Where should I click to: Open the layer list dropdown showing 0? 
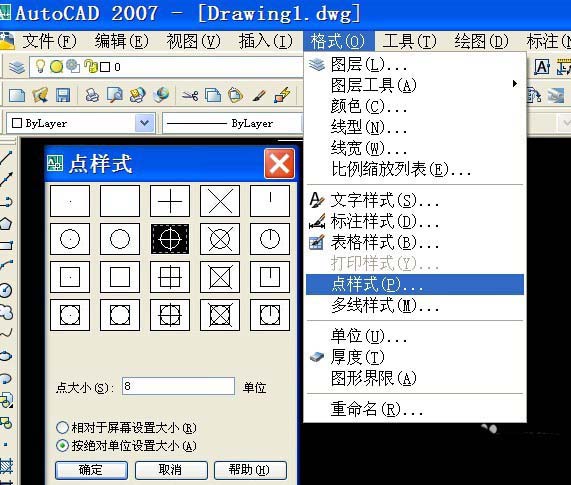[166, 67]
